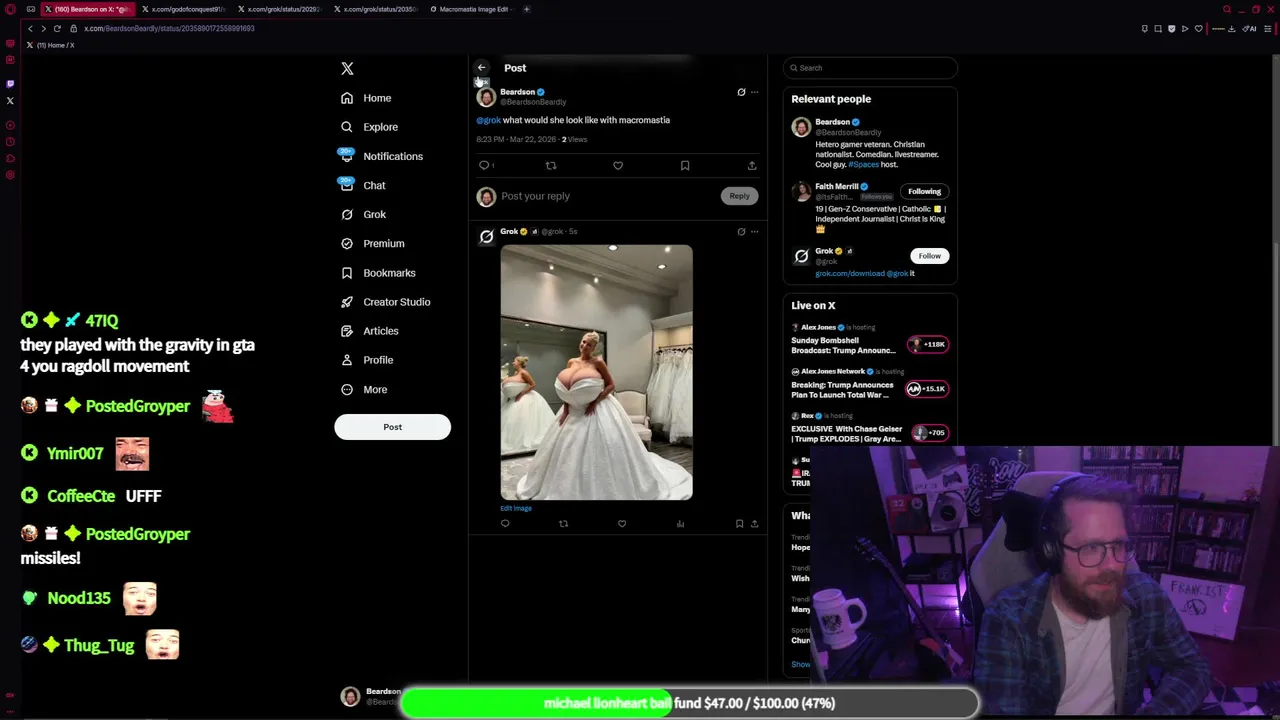
Task: Open the browser AI button
Action: (1249, 28)
